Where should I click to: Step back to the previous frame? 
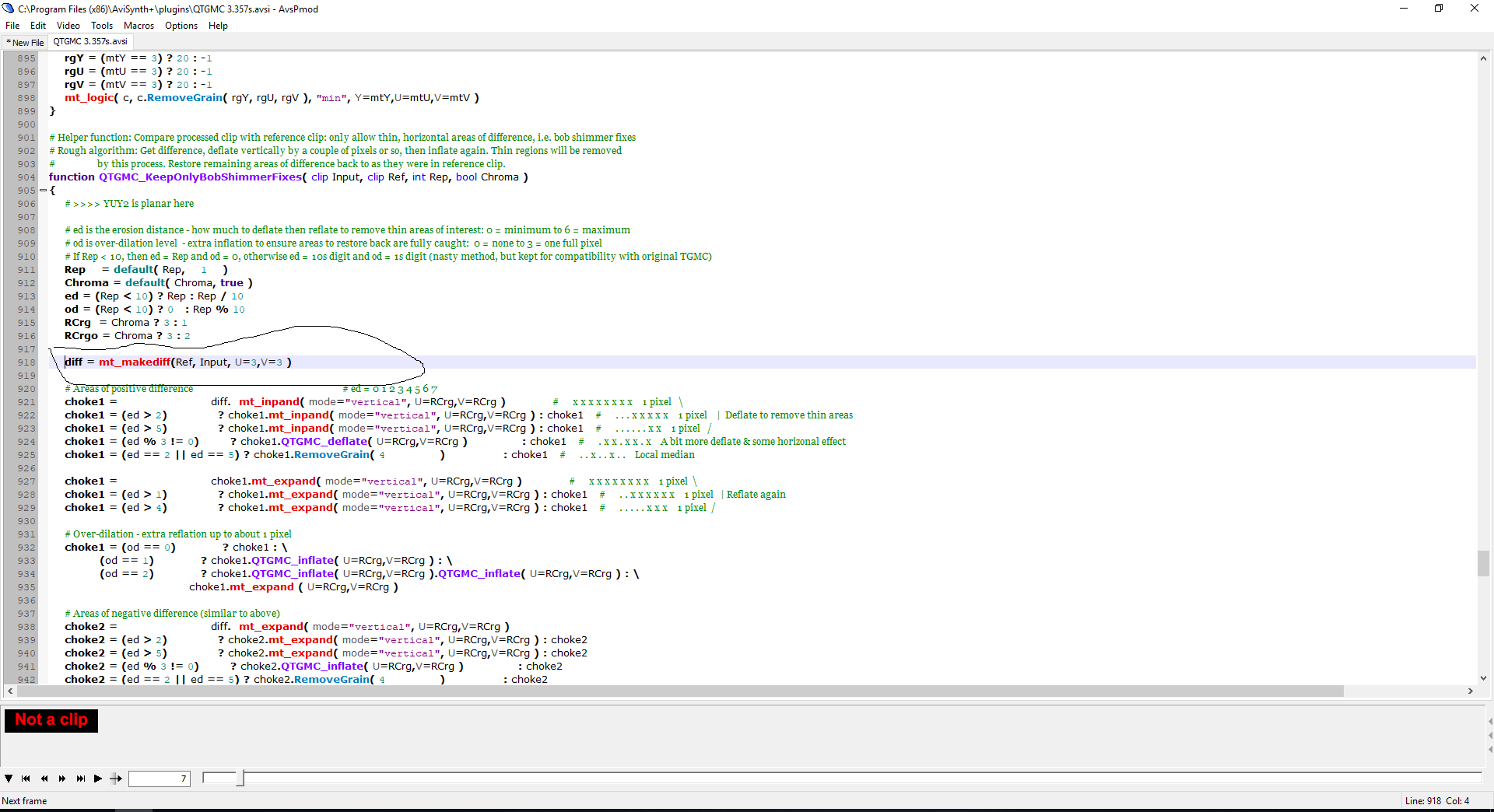[x=44, y=779]
